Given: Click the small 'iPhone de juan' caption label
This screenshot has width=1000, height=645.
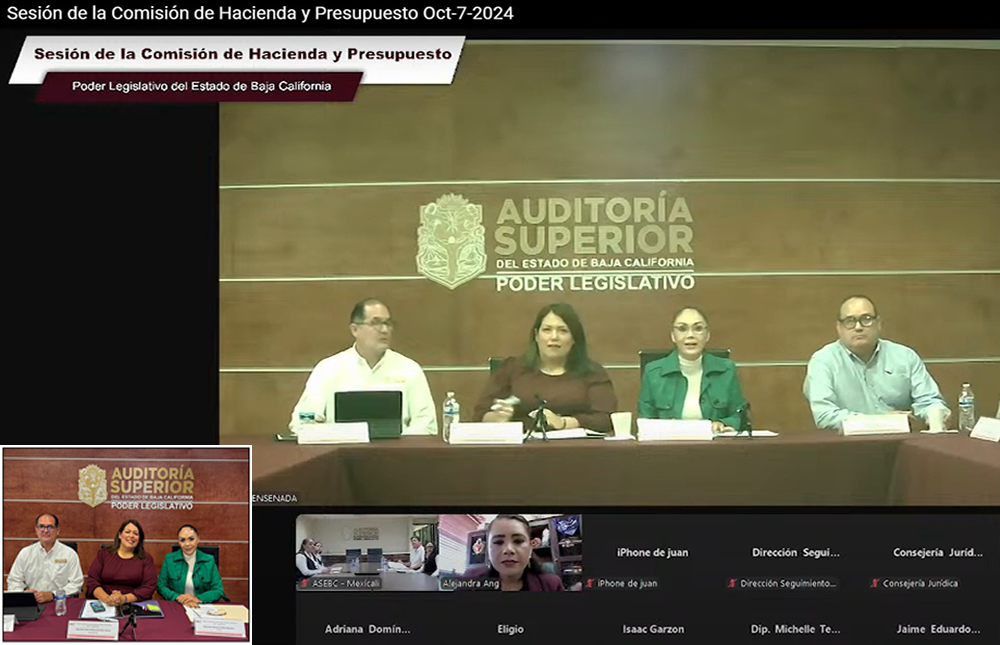Looking at the screenshot, I should click(x=627, y=583).
